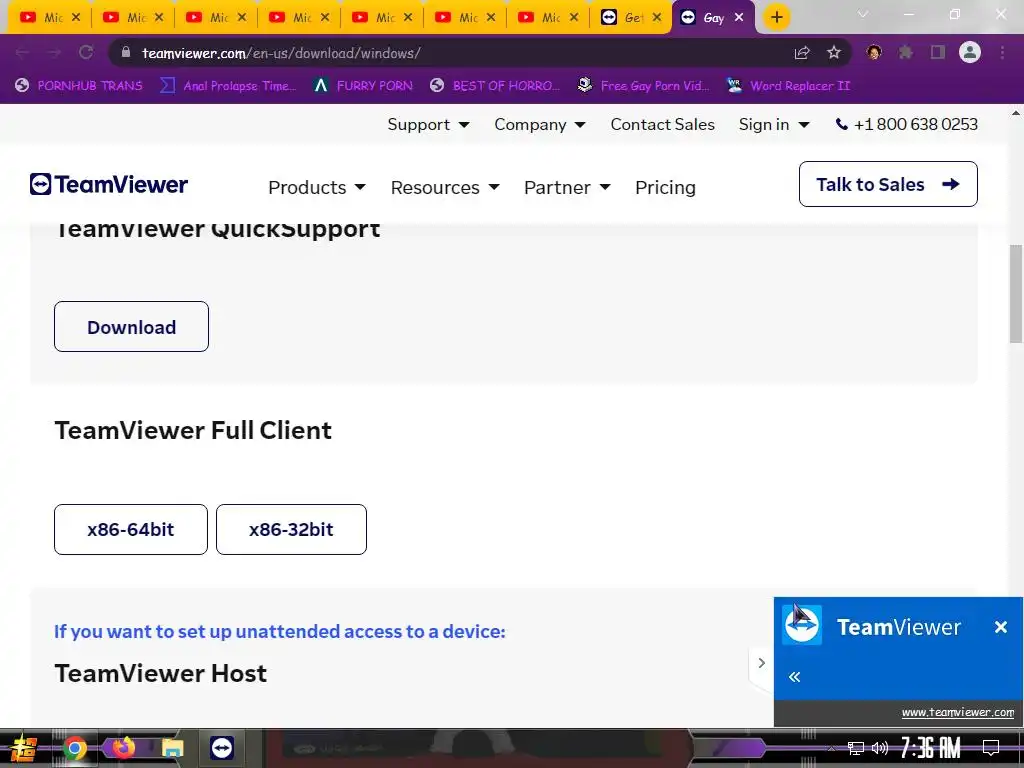Close the TeamViewer popup panel
Viewport: 1024px width, 768px height.
click(x=1000, y=627)
